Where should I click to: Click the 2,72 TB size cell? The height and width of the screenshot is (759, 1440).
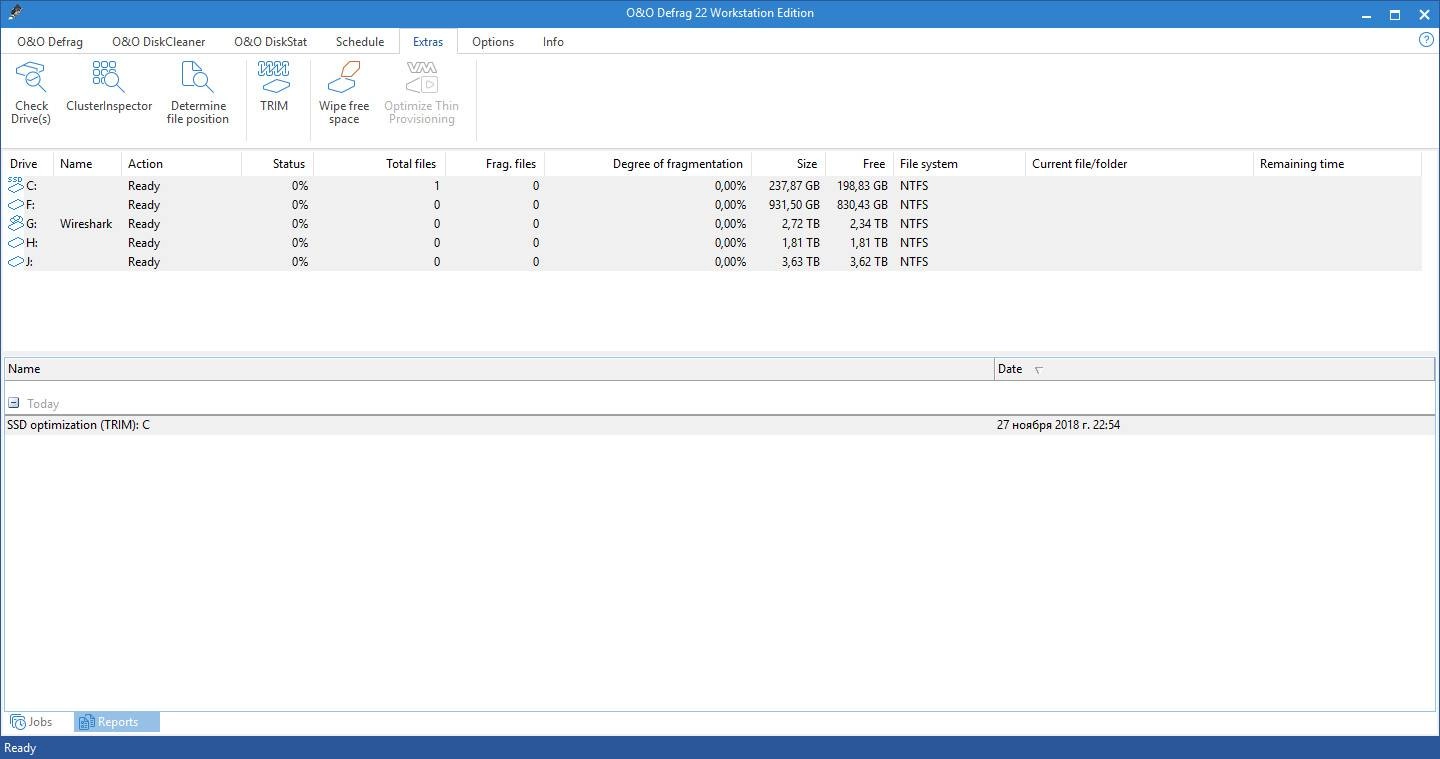[800, 224]
